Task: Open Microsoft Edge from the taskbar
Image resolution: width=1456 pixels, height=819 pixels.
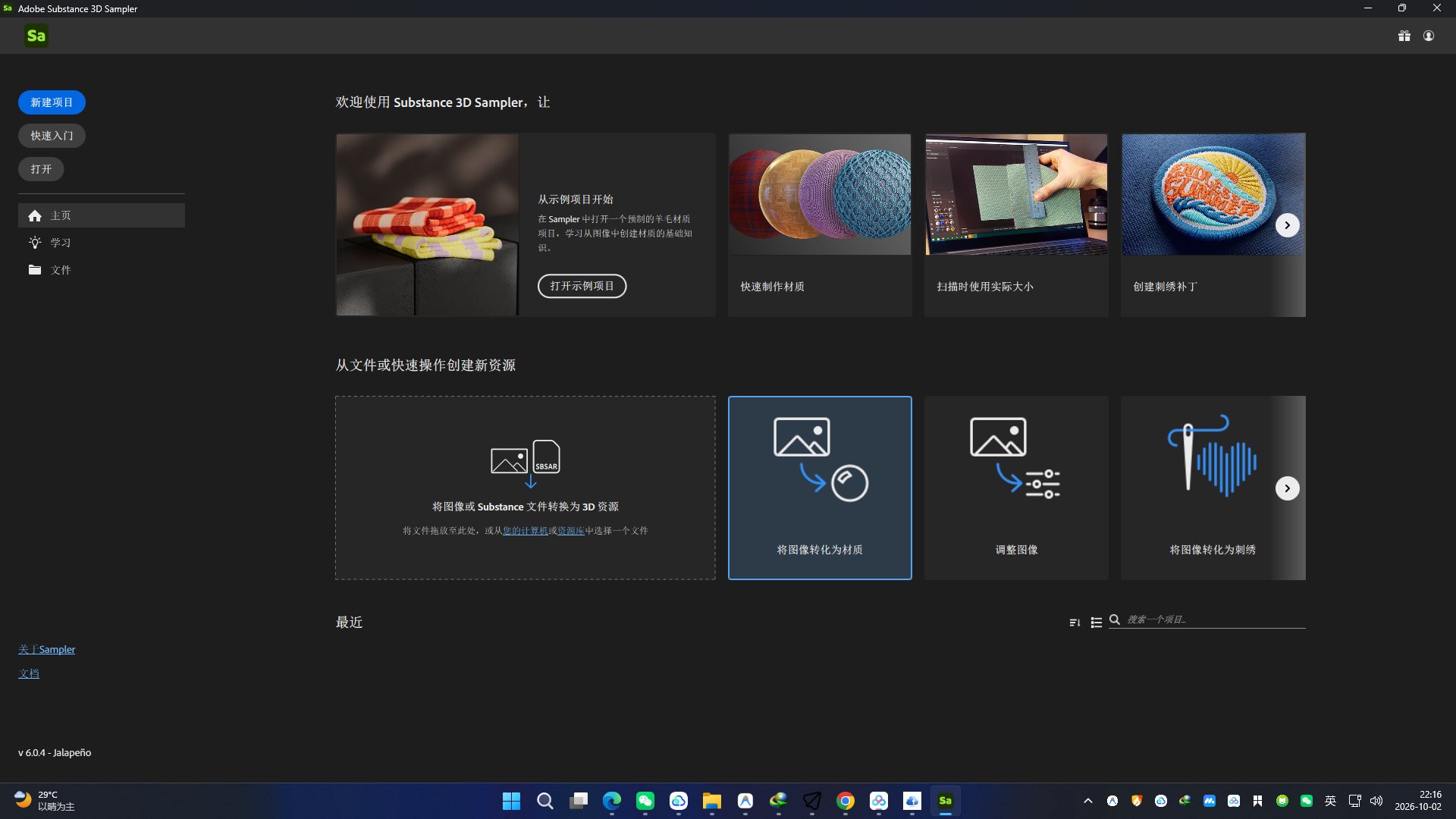Action: [x=611, y=801]
